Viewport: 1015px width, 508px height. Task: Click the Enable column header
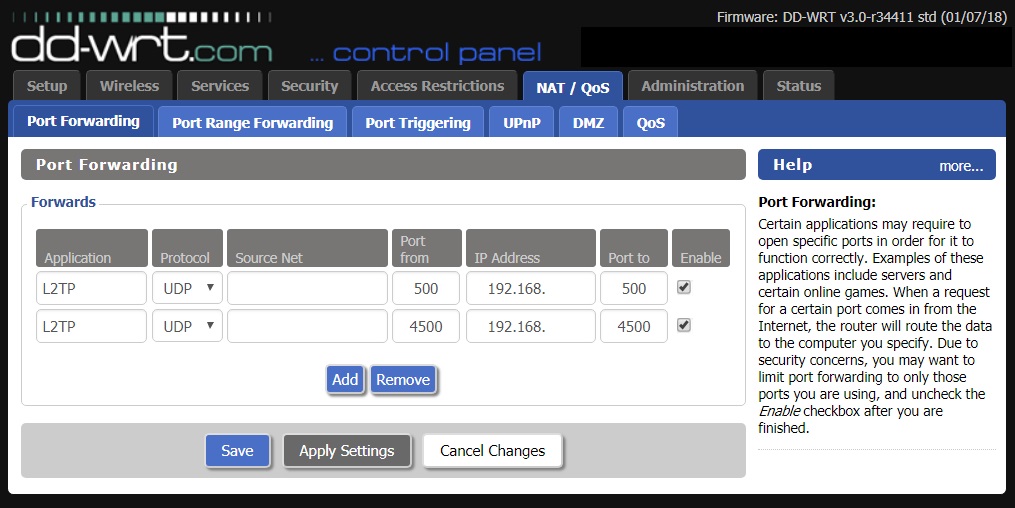pos(701,248)
